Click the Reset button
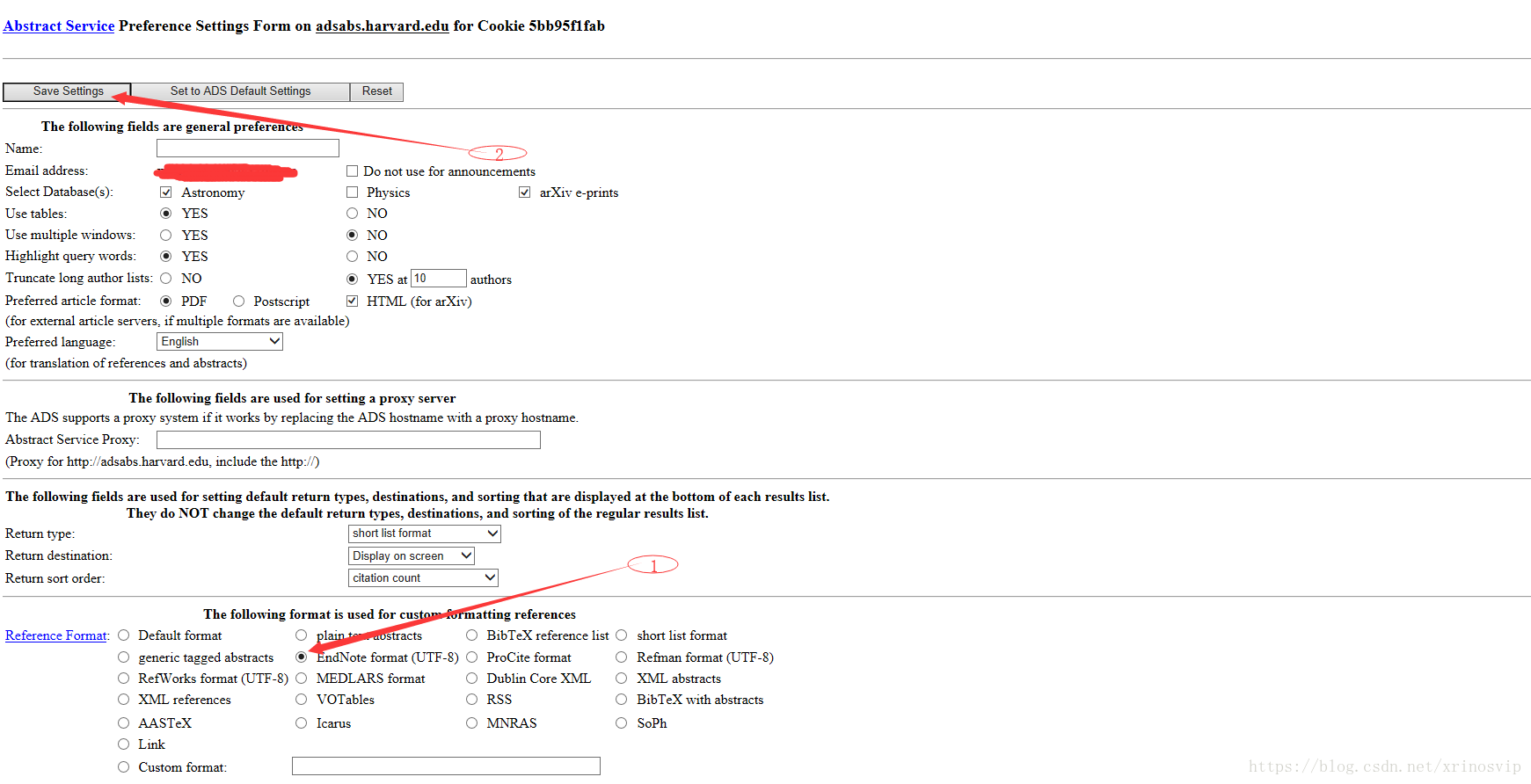 (376, 91)
